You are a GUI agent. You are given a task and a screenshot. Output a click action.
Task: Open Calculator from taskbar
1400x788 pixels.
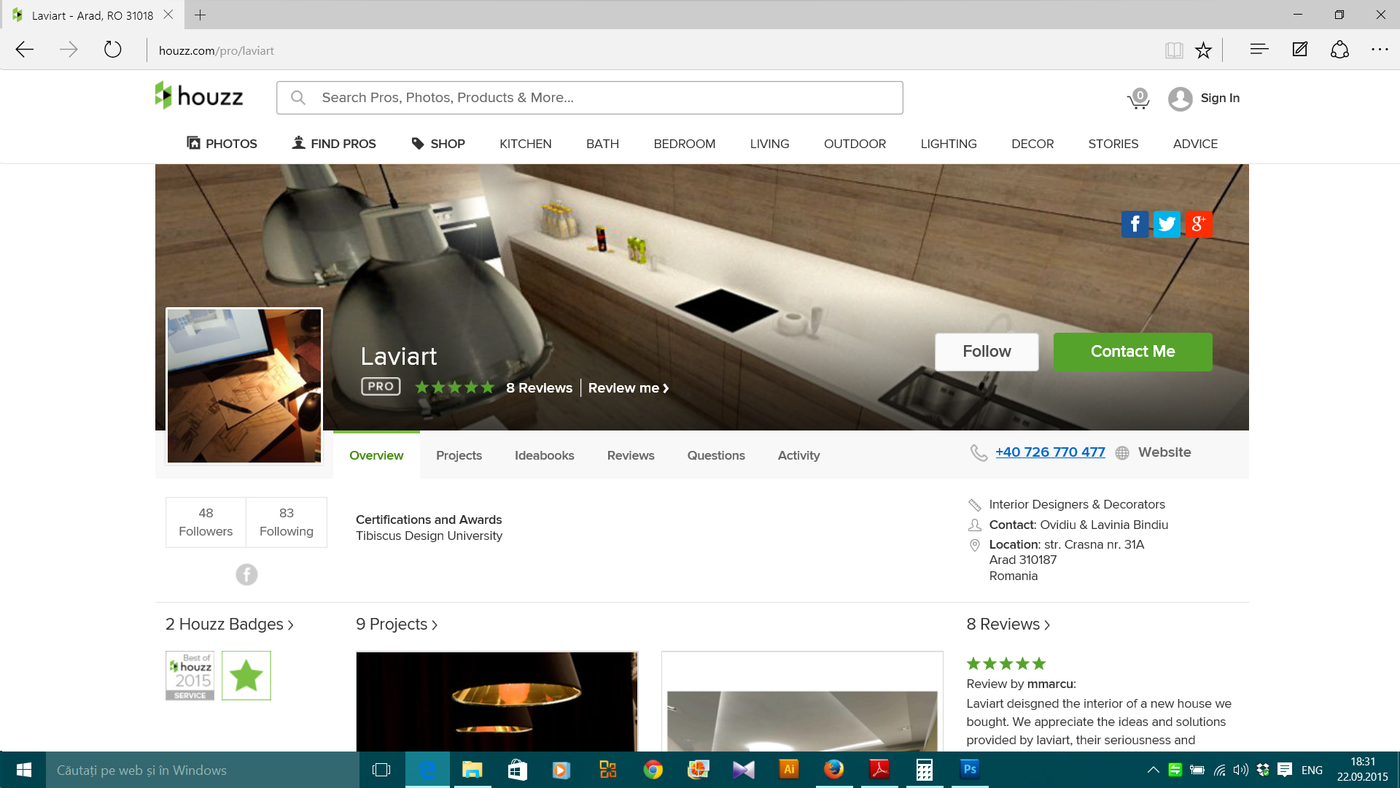tap(924, 770)
